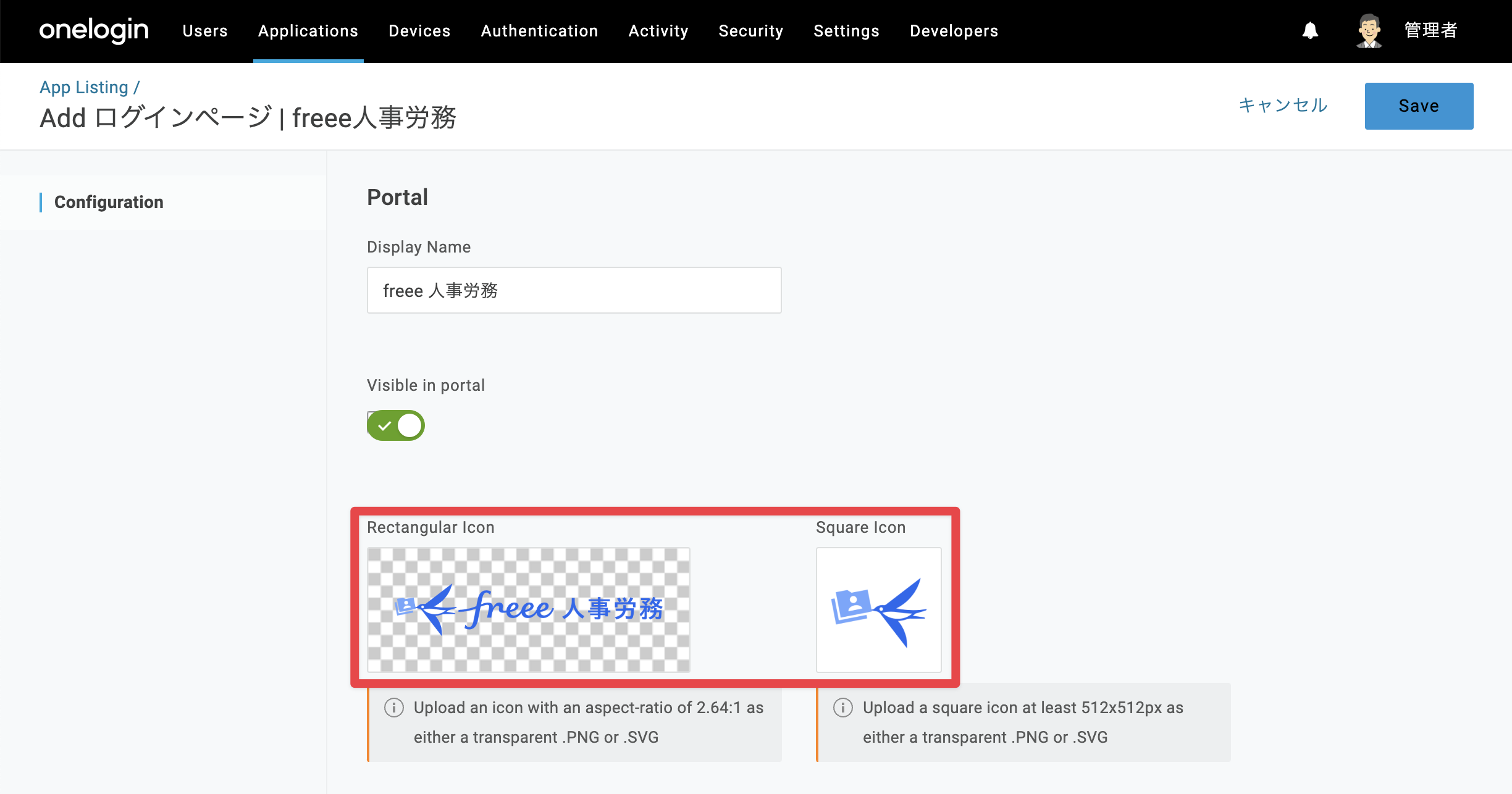Click the square icon info symbol
Image resolution: width=1512 pixels, height=794 pixels.
pyautogui.click(x=842, y=708)
